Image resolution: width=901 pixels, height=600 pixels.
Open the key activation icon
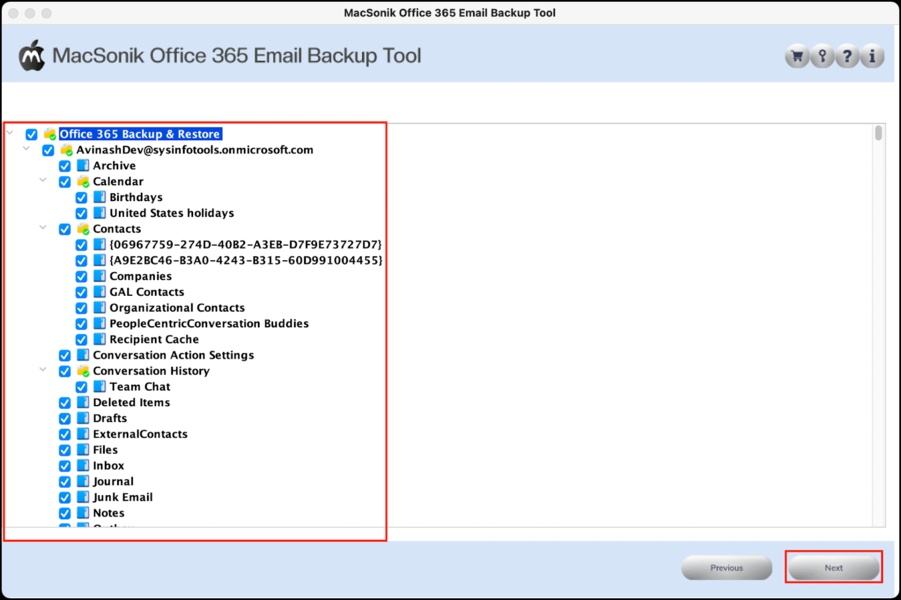point(822,56)
